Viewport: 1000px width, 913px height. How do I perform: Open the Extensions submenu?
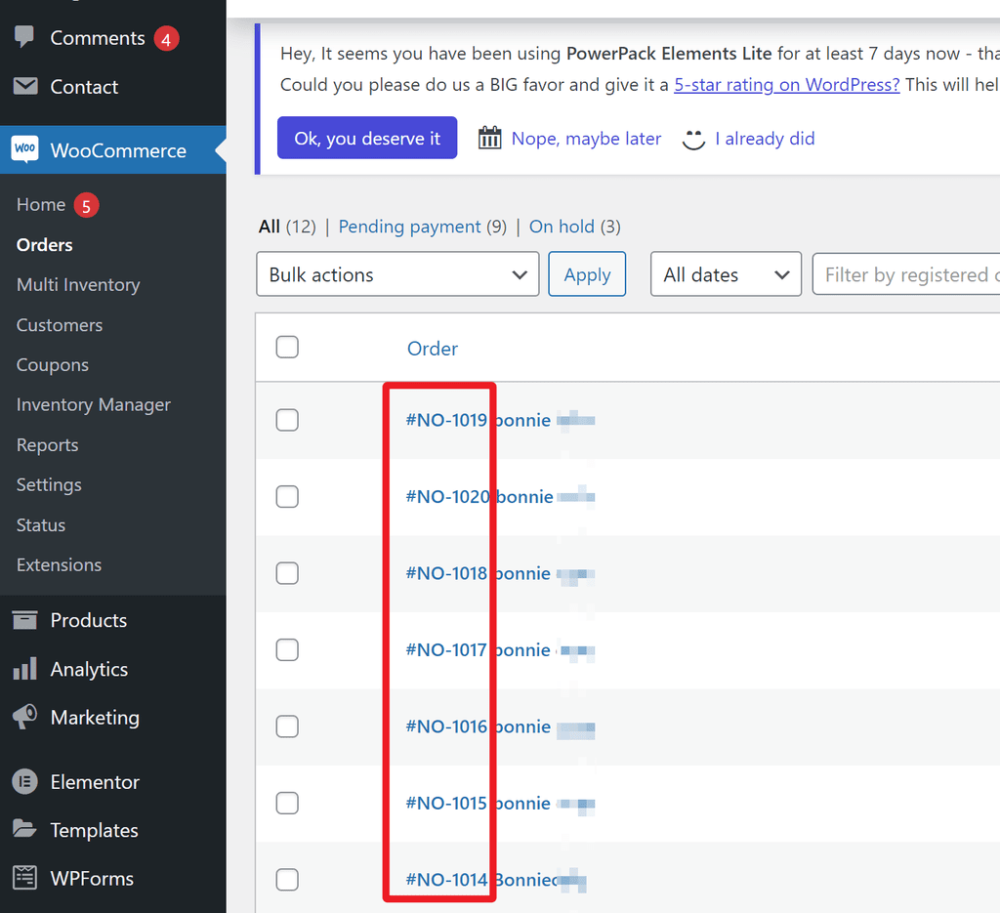[x=59, y=565]
